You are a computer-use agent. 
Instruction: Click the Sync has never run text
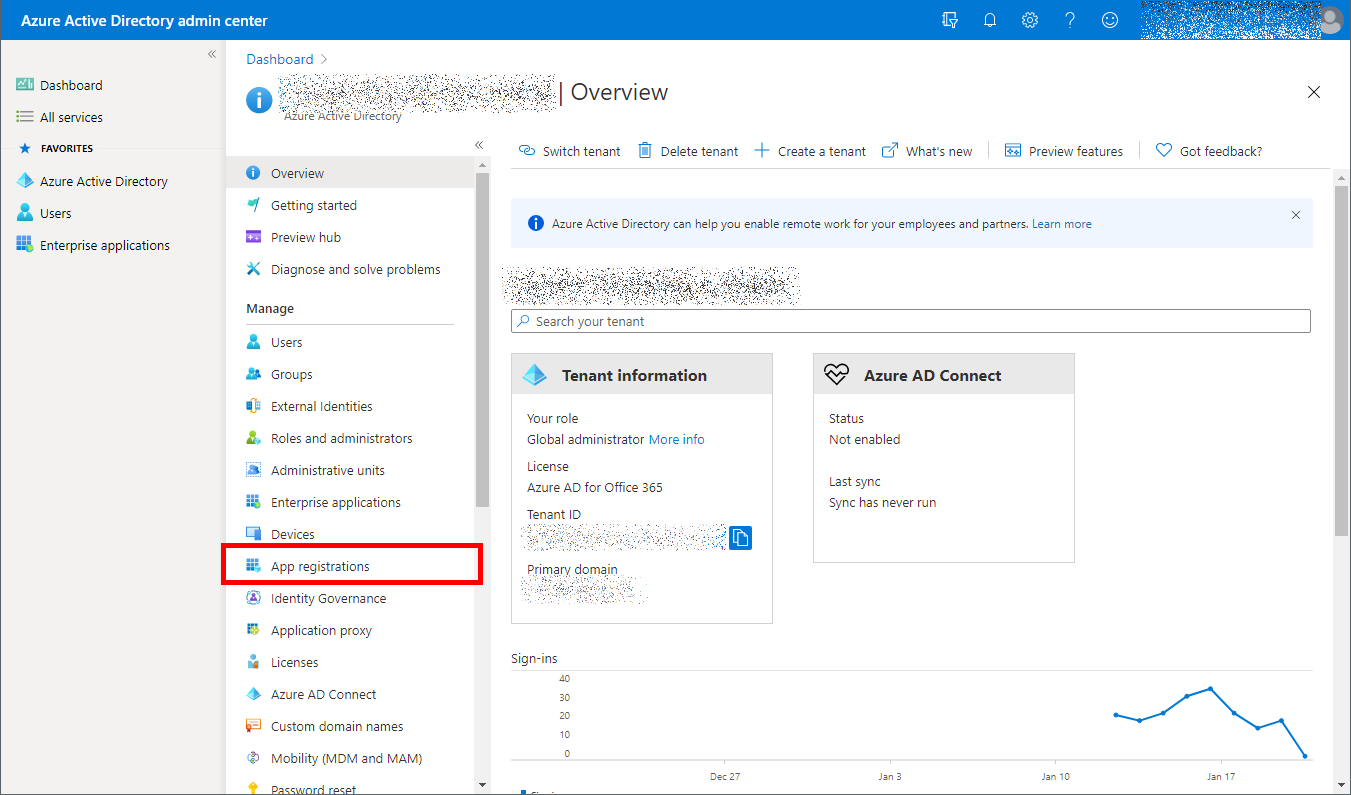[883, 503]
